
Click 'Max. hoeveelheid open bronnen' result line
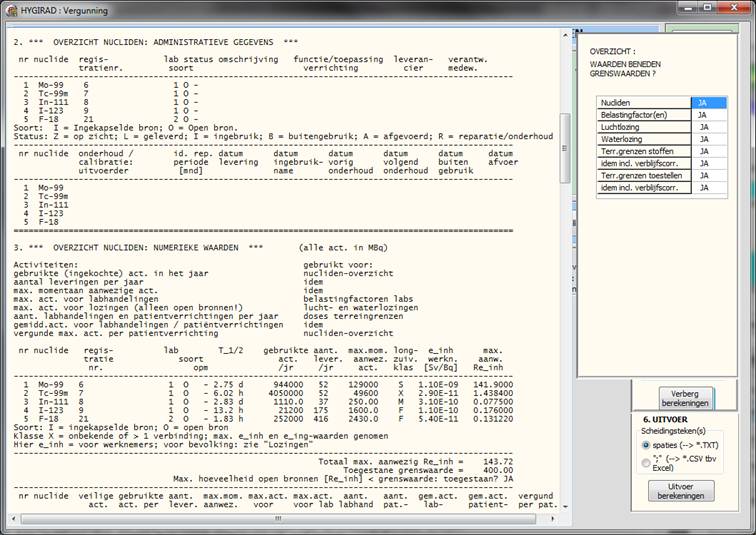click(343, 479)
